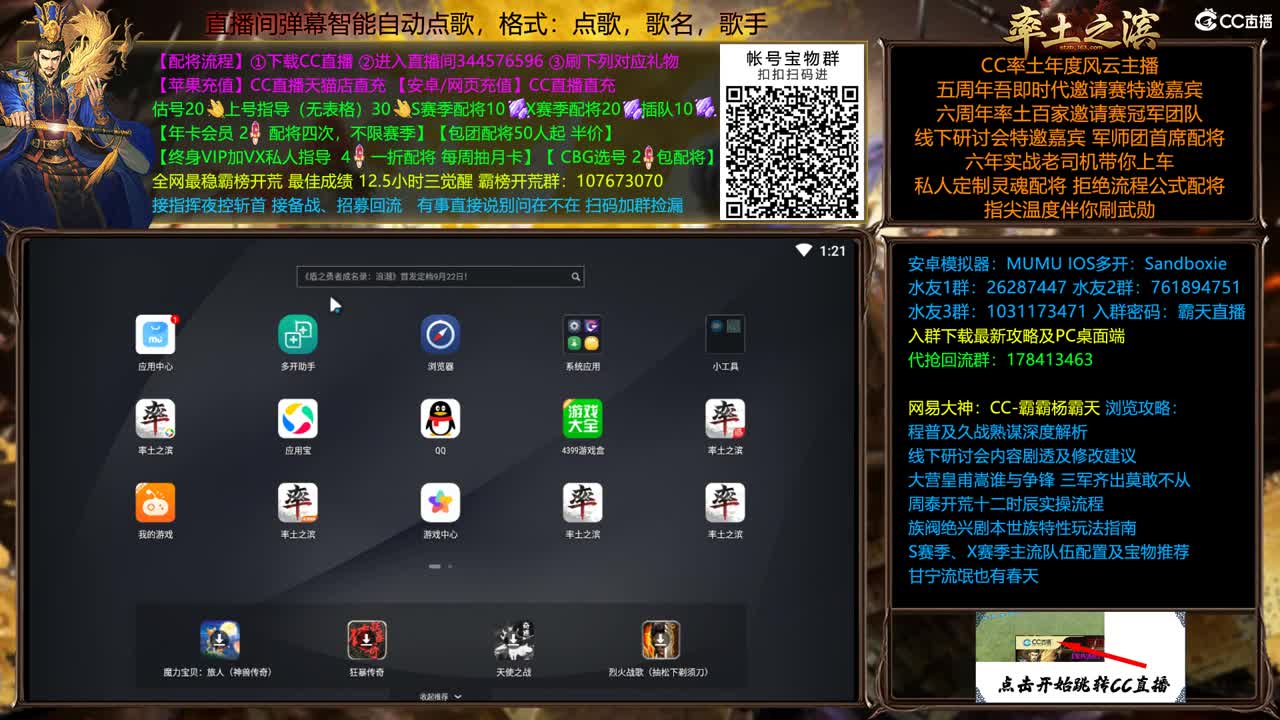Viewport: 1280px width, 720px height.
Task: Open the 游戏中心 app
Action: [440, 503]
